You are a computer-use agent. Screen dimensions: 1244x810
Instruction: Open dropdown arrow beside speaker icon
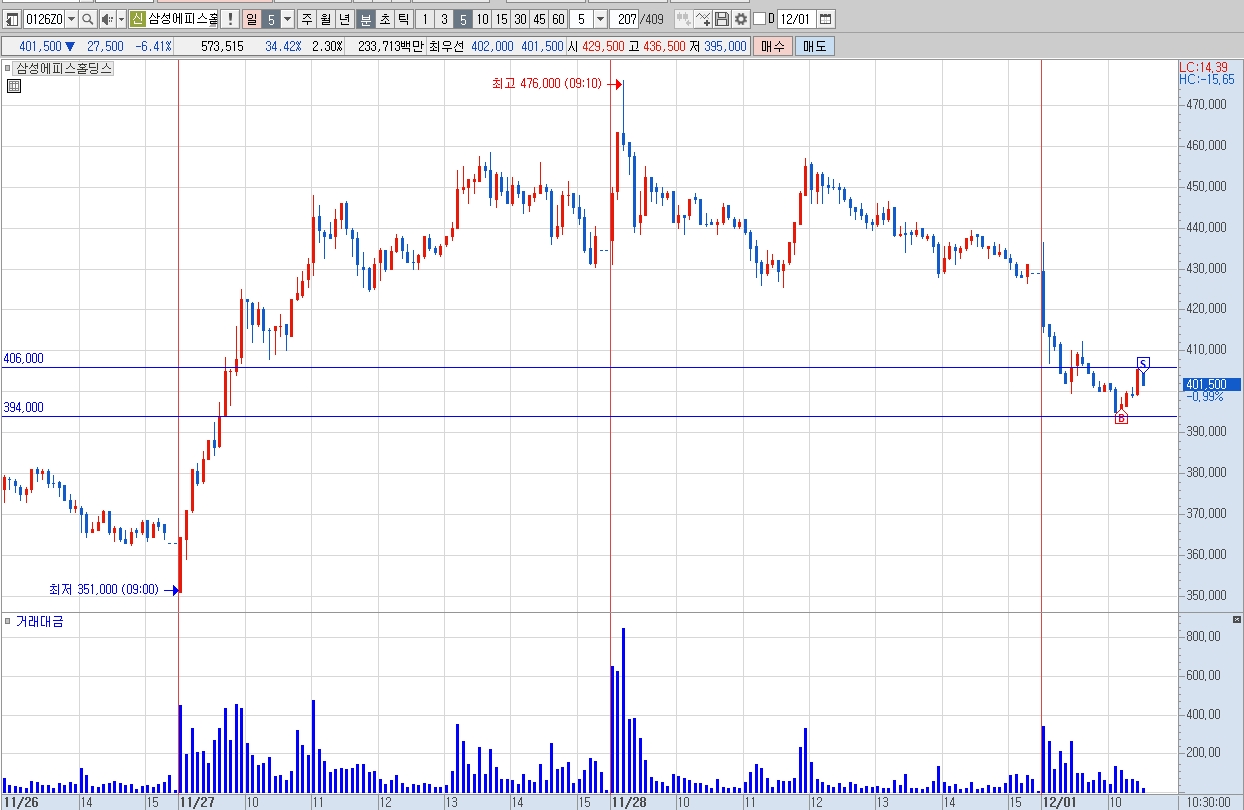pos(121,19)
